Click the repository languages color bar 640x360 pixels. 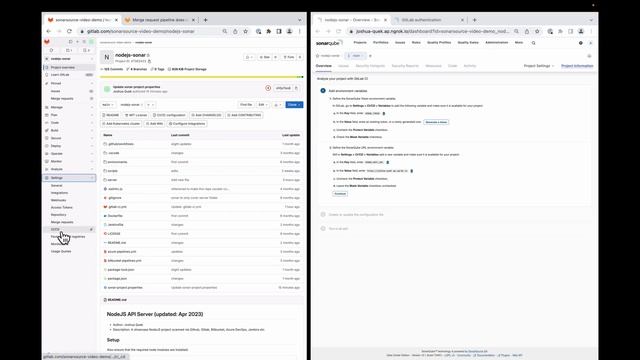click(x=202, y=77)
